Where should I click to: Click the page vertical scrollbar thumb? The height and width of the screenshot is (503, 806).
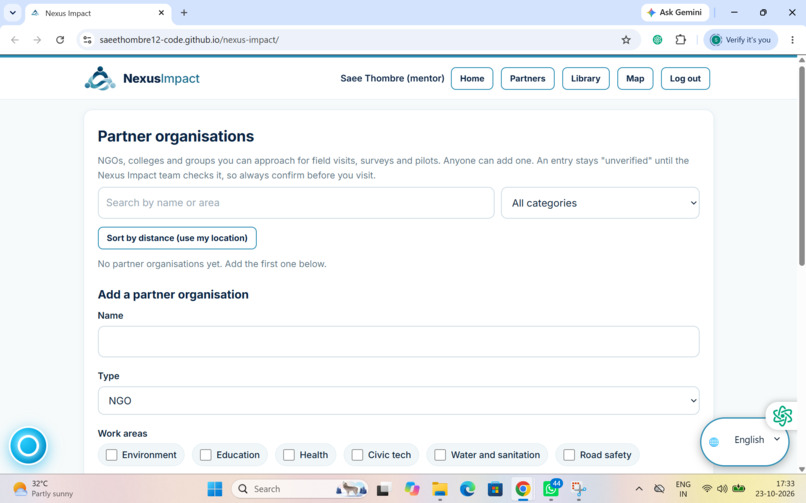click(x=801, y=165)
